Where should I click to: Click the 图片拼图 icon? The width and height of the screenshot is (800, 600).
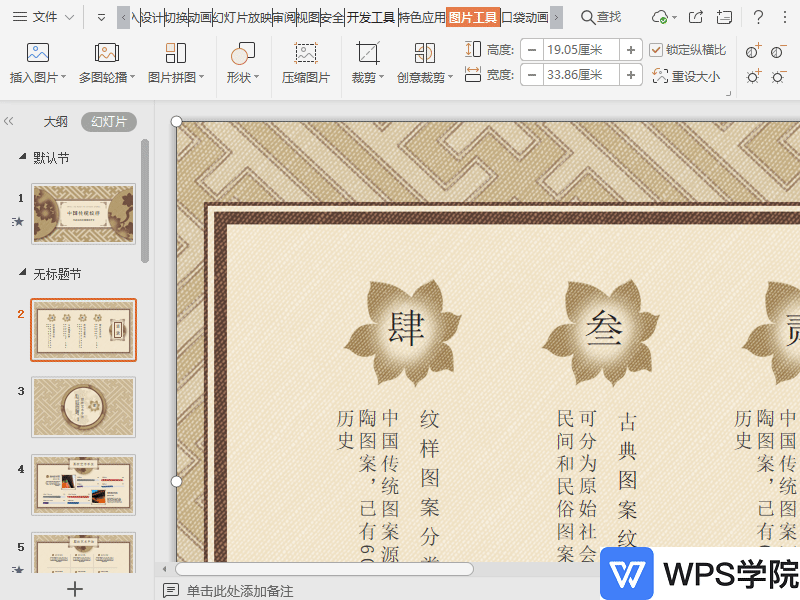click(x=176, y=53)
